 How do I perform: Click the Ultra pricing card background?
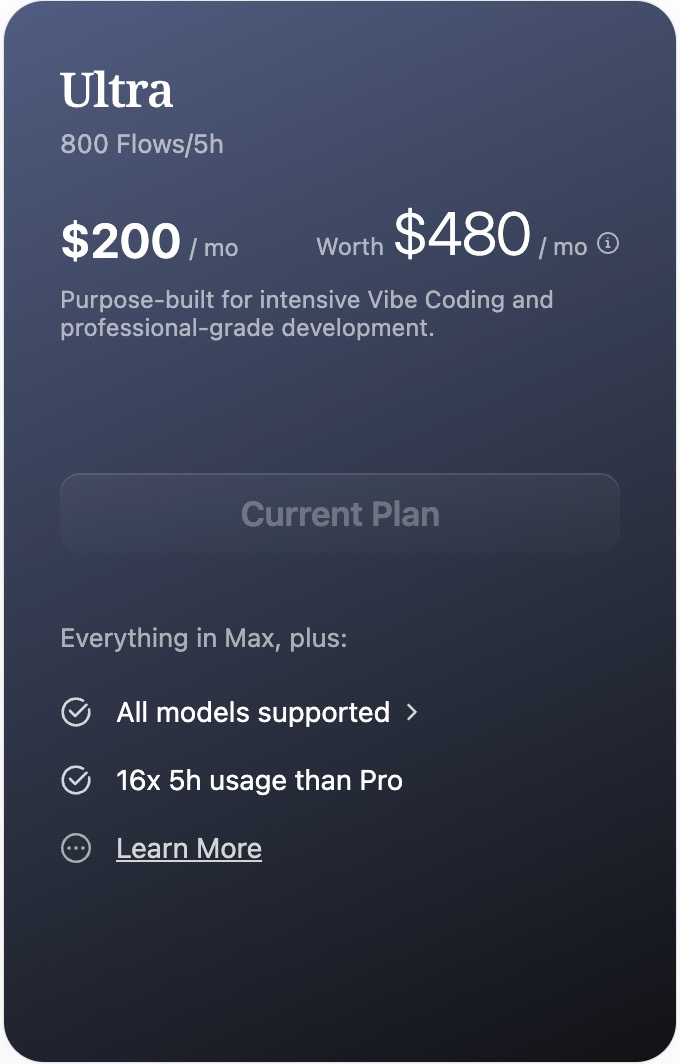click(340, 950)
